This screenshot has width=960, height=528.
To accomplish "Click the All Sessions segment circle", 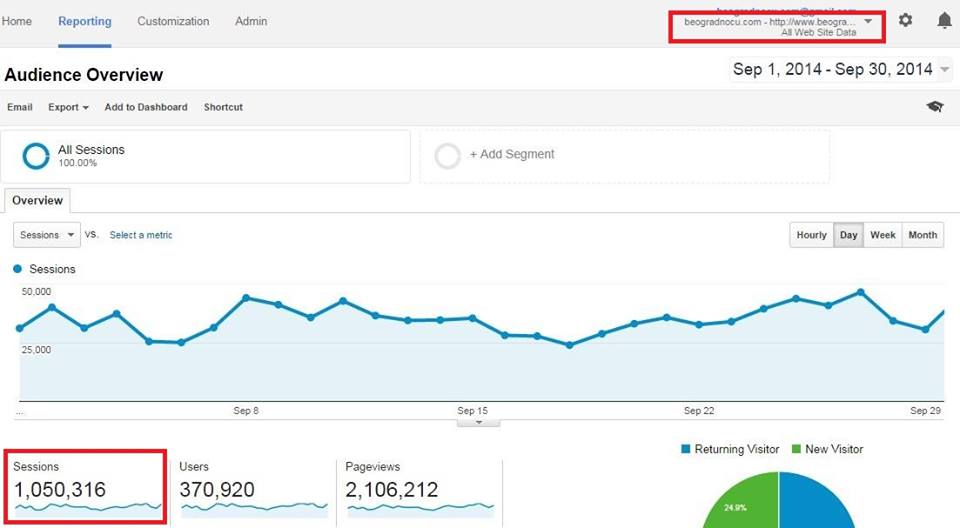I will click(36, 156).
